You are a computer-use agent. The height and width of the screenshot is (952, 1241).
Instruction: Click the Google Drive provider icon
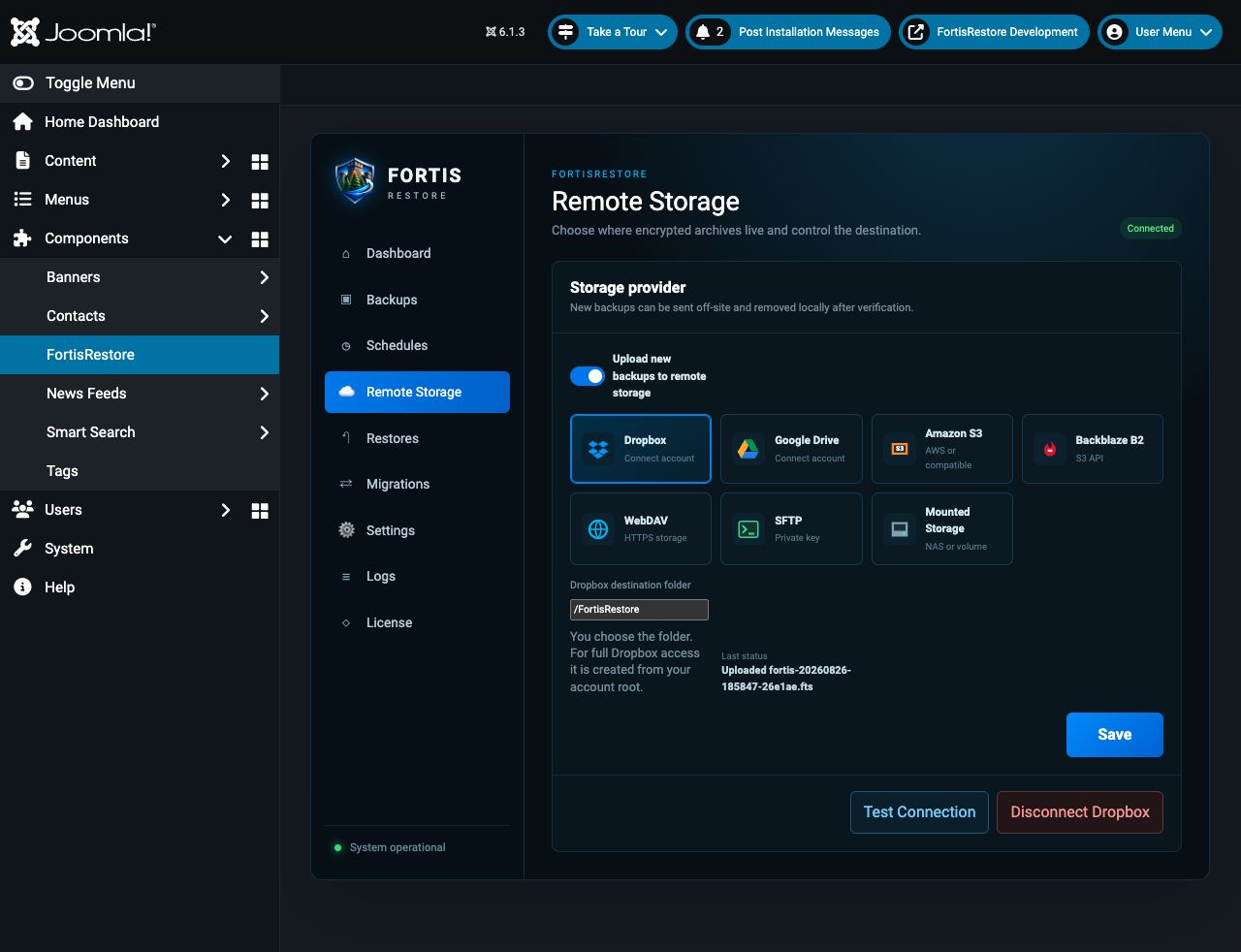pos(748,449)
